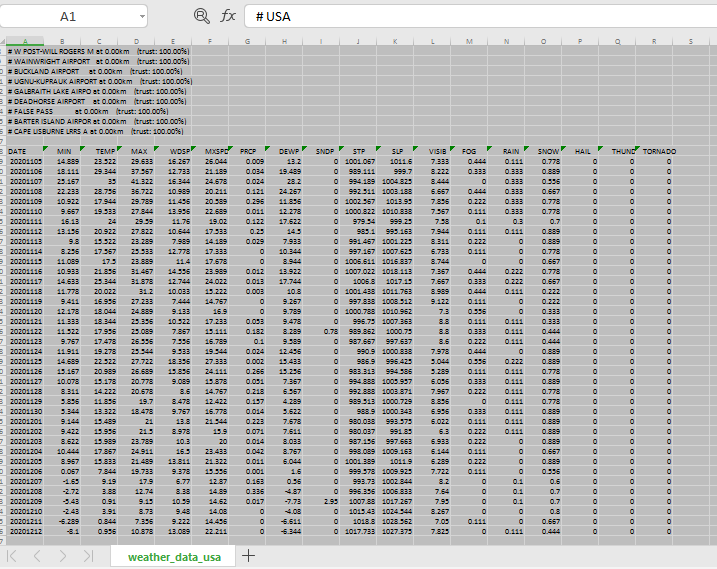Screen dimensions: 717x569
Task: Select the RAIN header cell
Action: (x=506, y=151)
